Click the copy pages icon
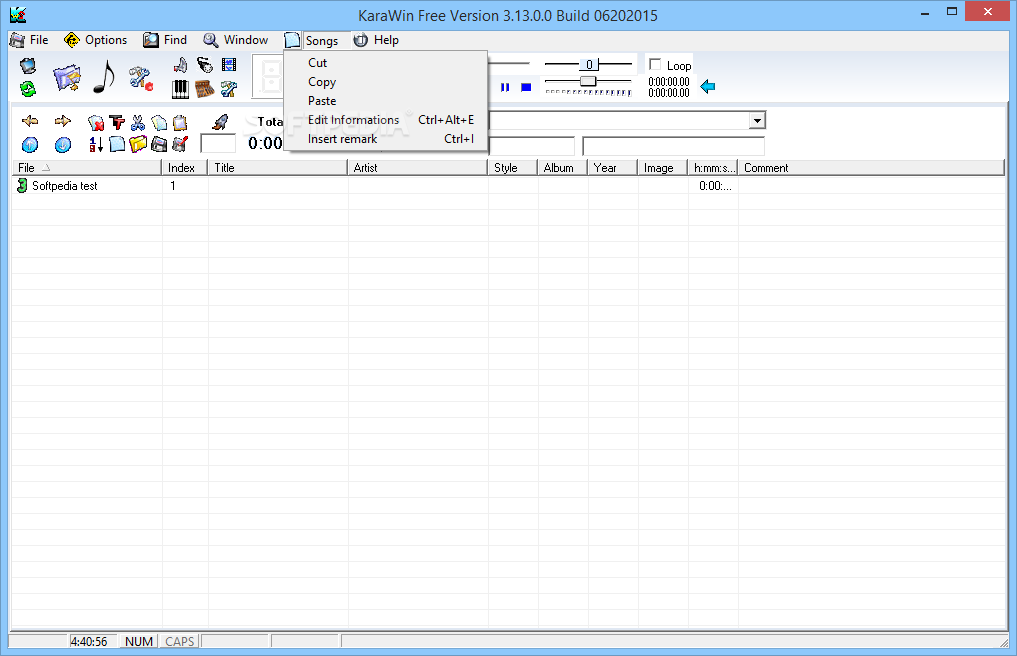This screenshot has width=1017, height=656. click(x=159, y=123)
